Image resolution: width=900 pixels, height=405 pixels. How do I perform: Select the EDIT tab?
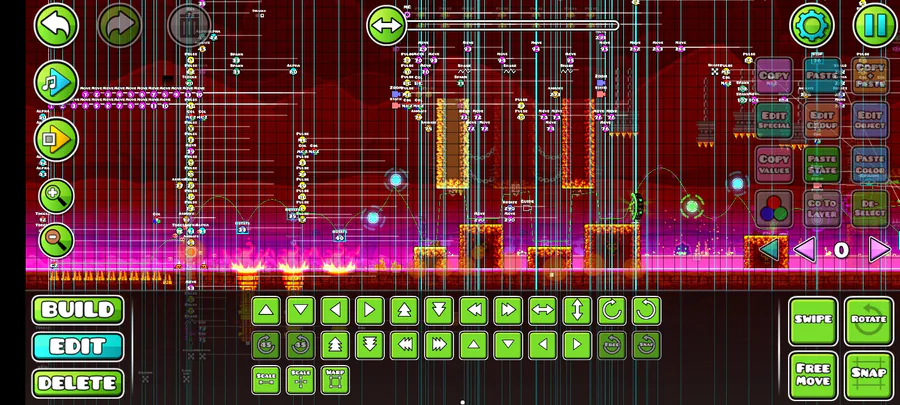pos(77,346)
